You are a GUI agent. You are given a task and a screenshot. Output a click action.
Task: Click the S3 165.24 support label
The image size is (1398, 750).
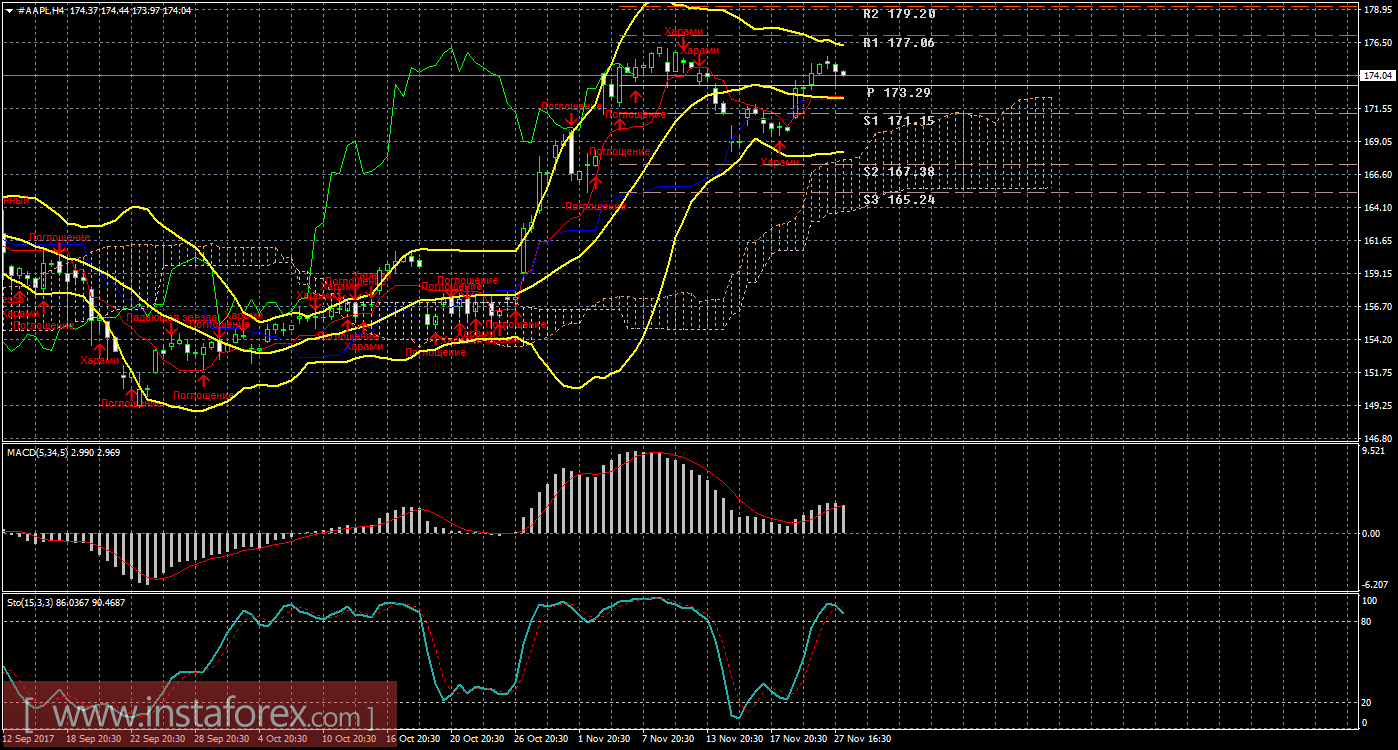pos(899,200)
